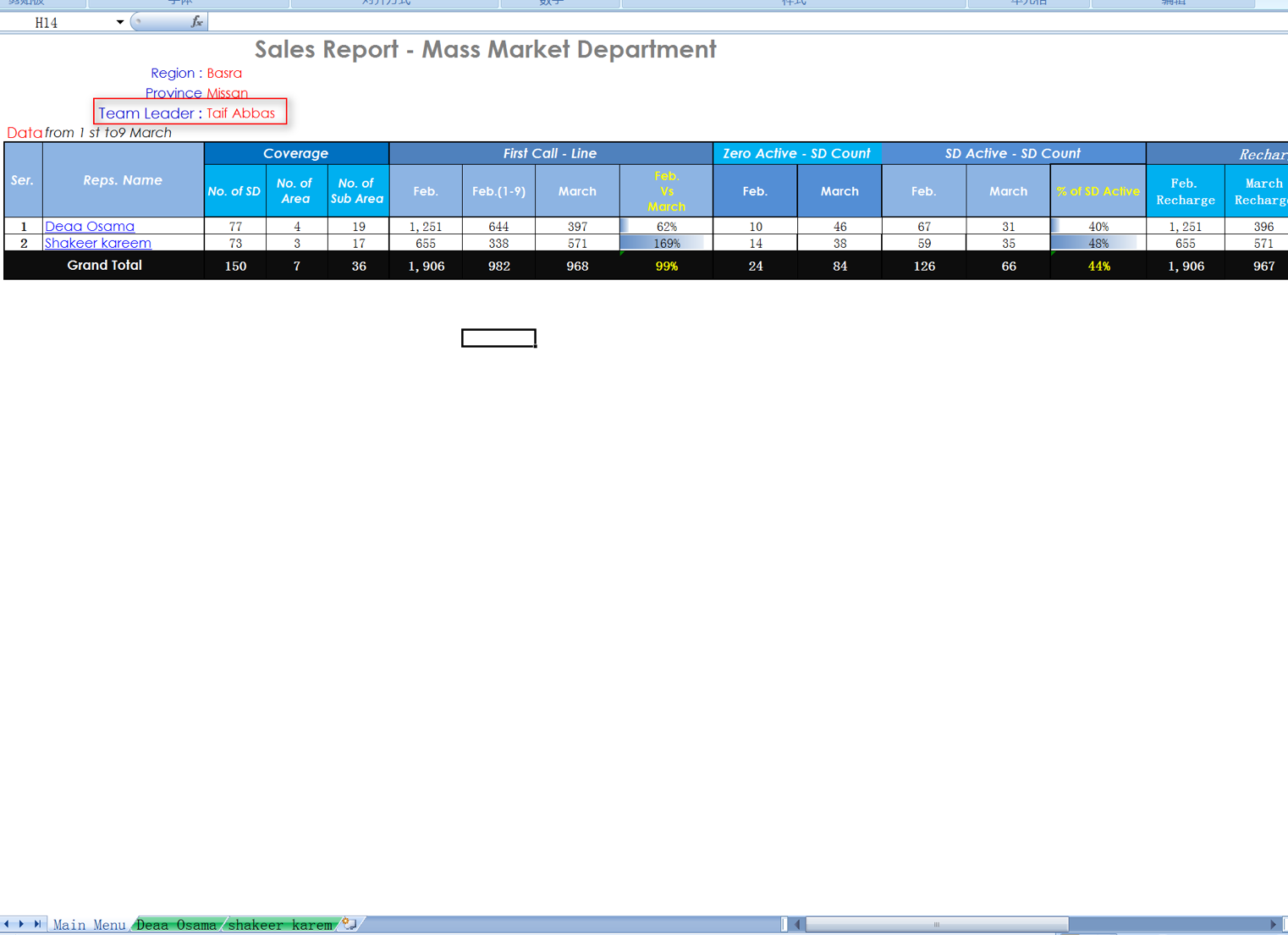Go to next sheet tab arrow
Viewport: 1288px width, 935px height.
pyautogui.click(x=22, y=924)
